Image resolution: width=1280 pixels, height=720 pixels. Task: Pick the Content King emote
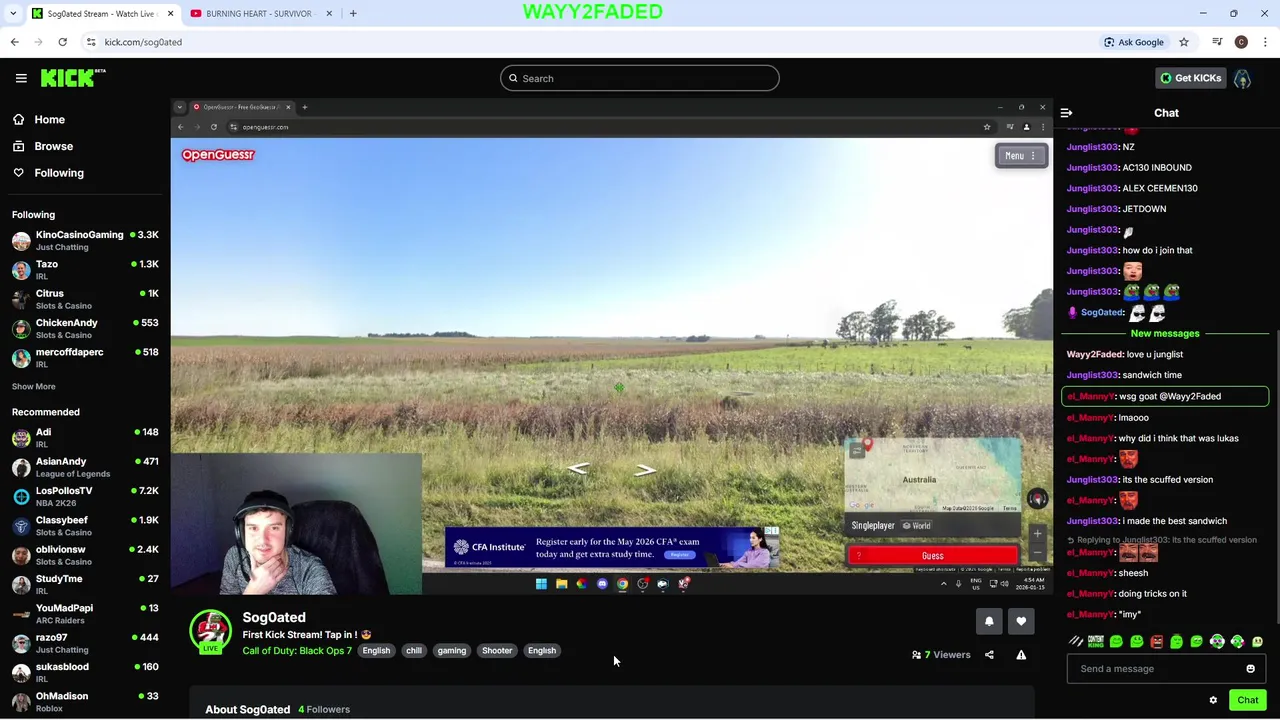click(1096, 642)
